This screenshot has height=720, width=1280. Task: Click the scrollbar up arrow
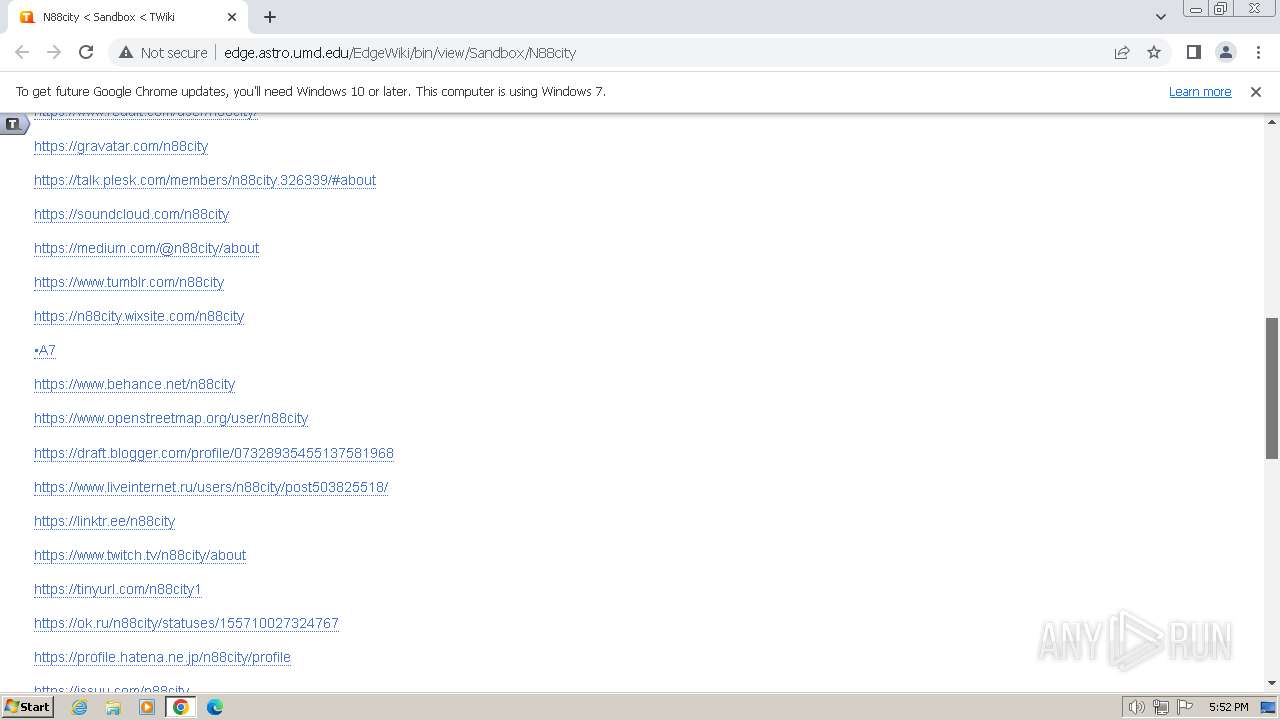tap(1272, 121)
